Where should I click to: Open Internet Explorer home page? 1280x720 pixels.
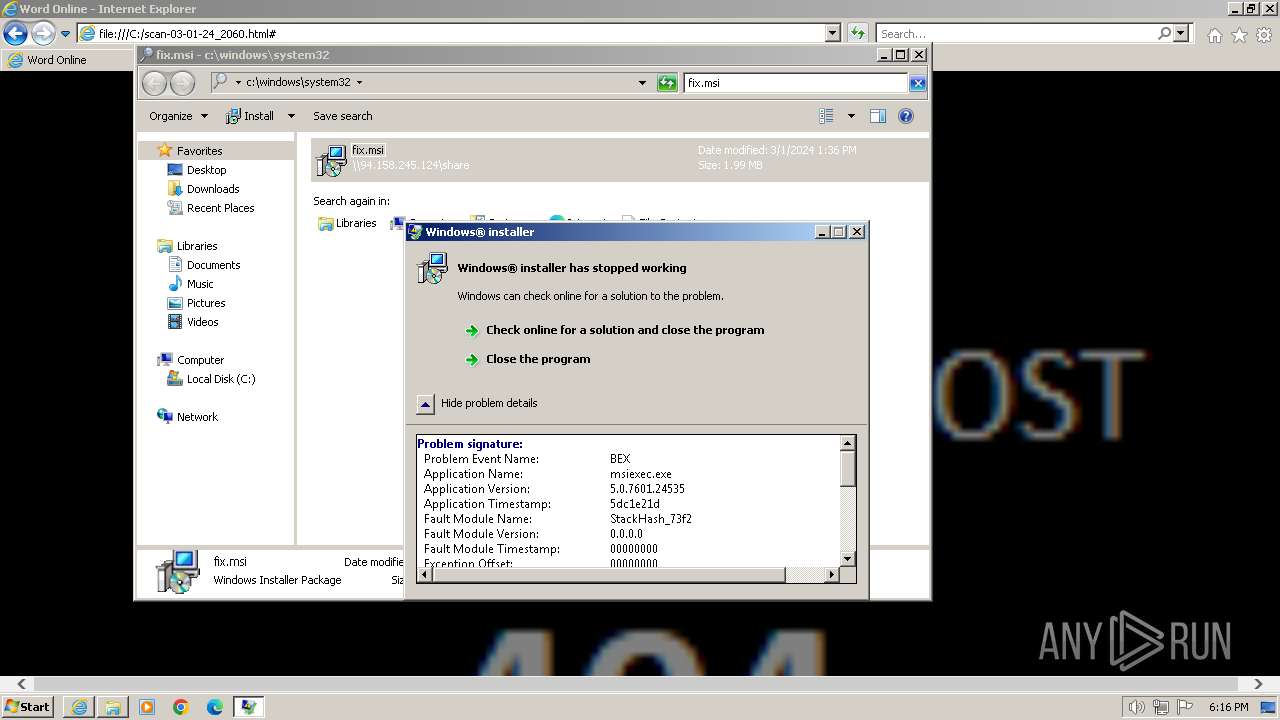click(x=1214, y=35)
